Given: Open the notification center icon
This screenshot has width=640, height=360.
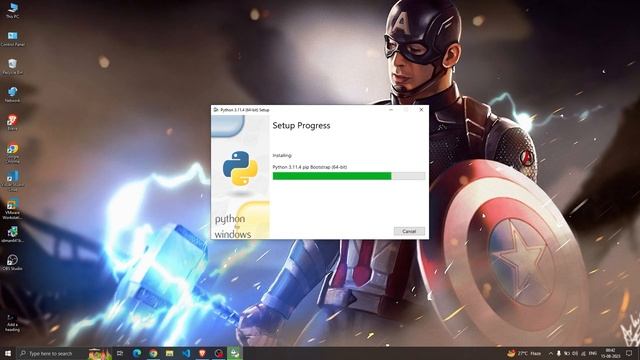Looking at the screenshot, I should [630, 353].
